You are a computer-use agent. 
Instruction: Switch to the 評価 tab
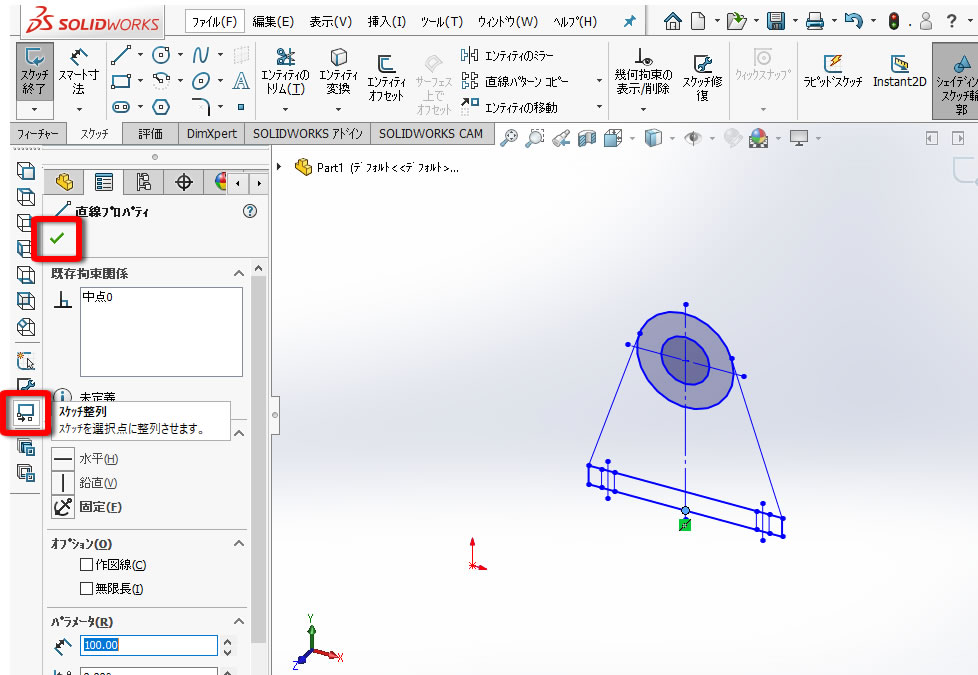point(150,134)
